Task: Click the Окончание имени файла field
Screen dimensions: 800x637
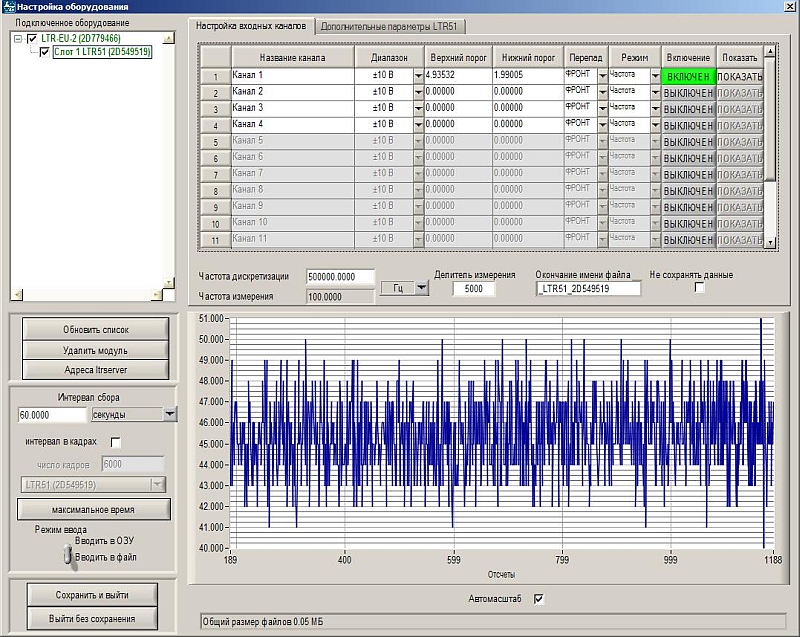Action: pyautogui.click(x=588, y=289)
